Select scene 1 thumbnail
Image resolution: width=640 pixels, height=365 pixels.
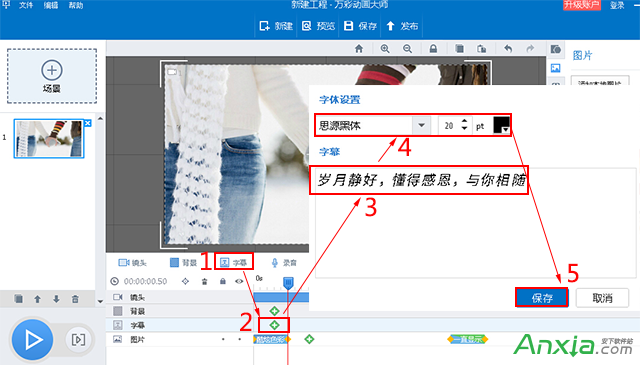[x=49, y=139]
